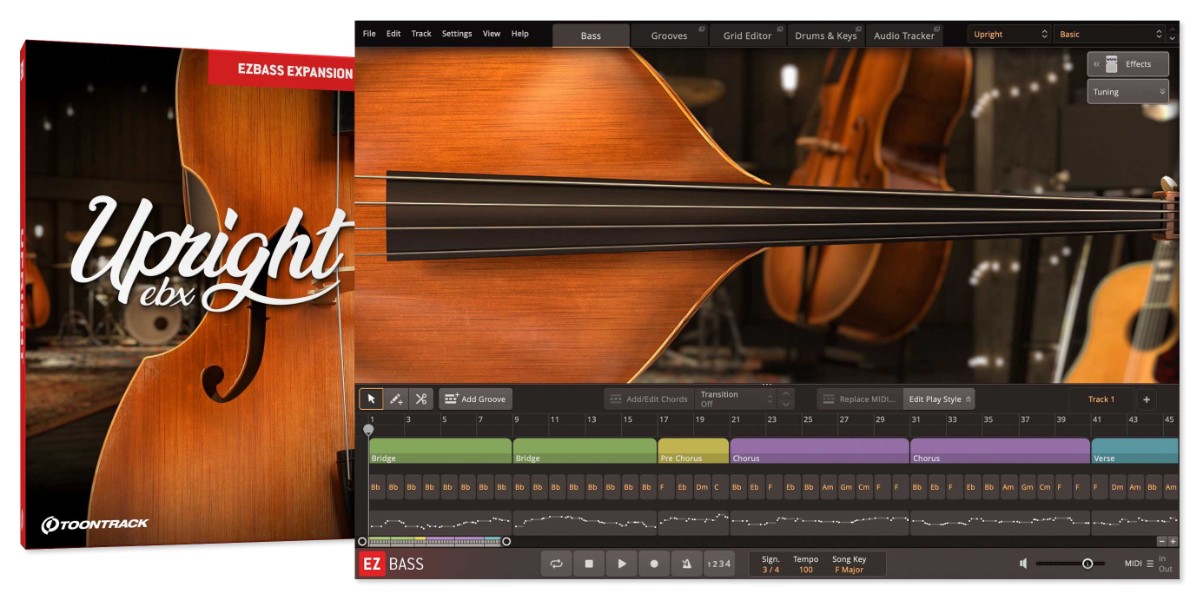Expand the Tuning panel
This screenshot has width=1200, height=600.
1128,92
